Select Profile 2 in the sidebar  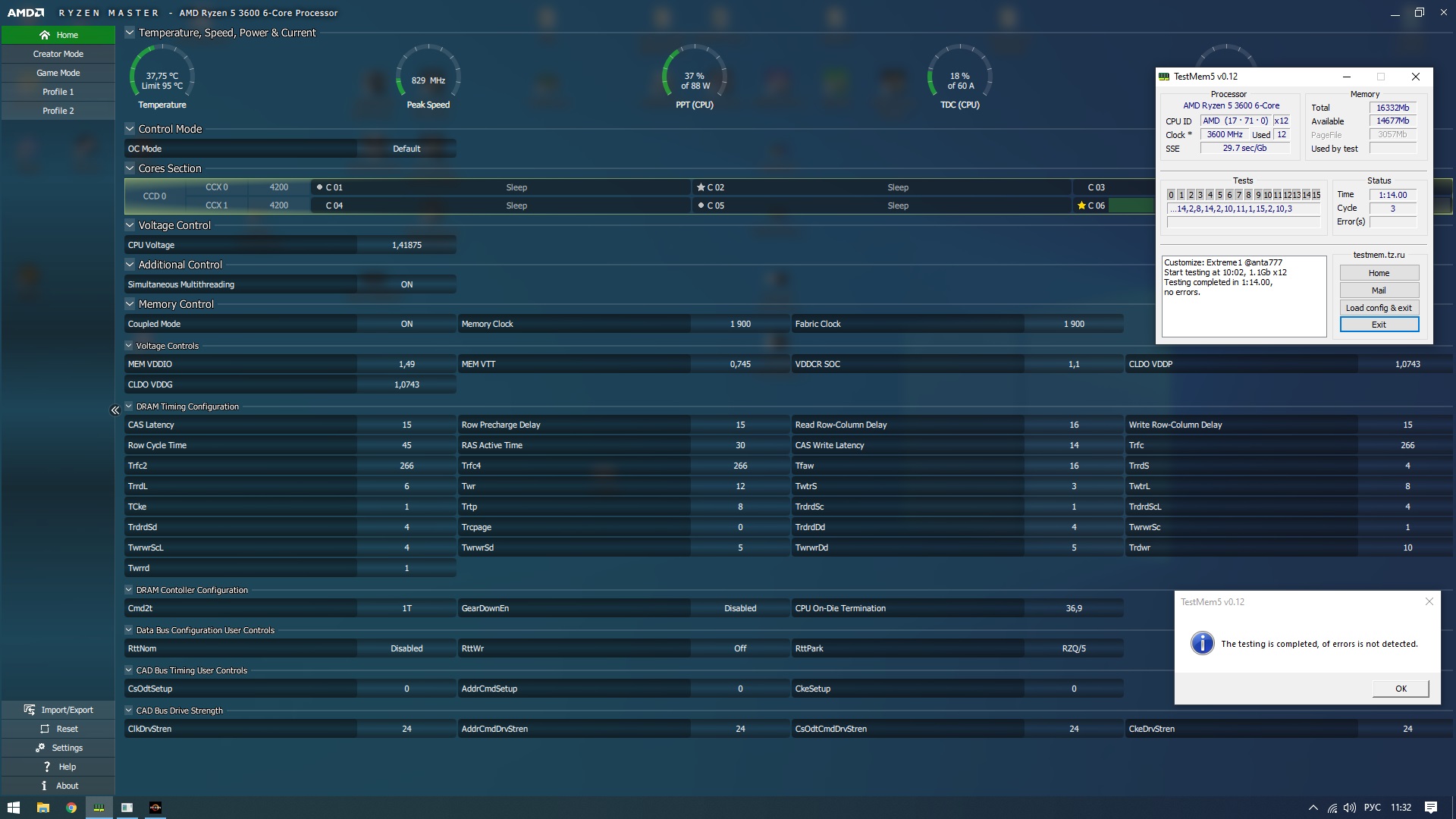[58, 111]
